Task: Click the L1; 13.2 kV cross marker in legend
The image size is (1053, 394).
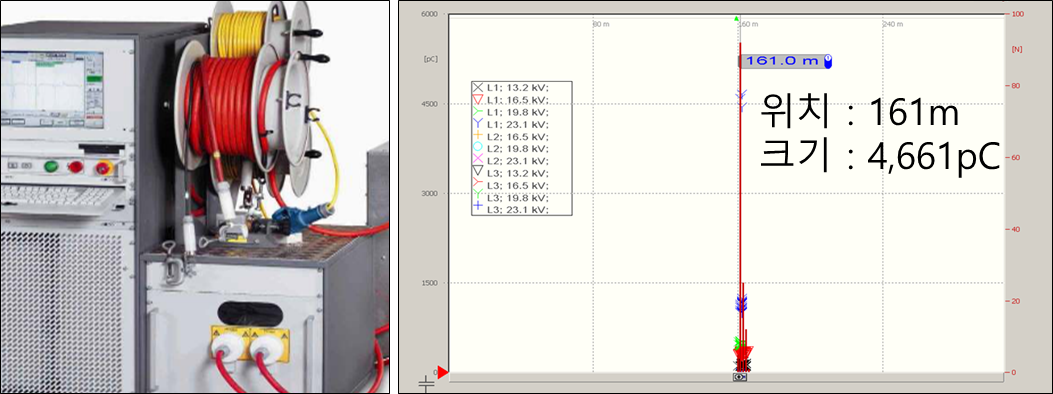Action: pos(477,87)
